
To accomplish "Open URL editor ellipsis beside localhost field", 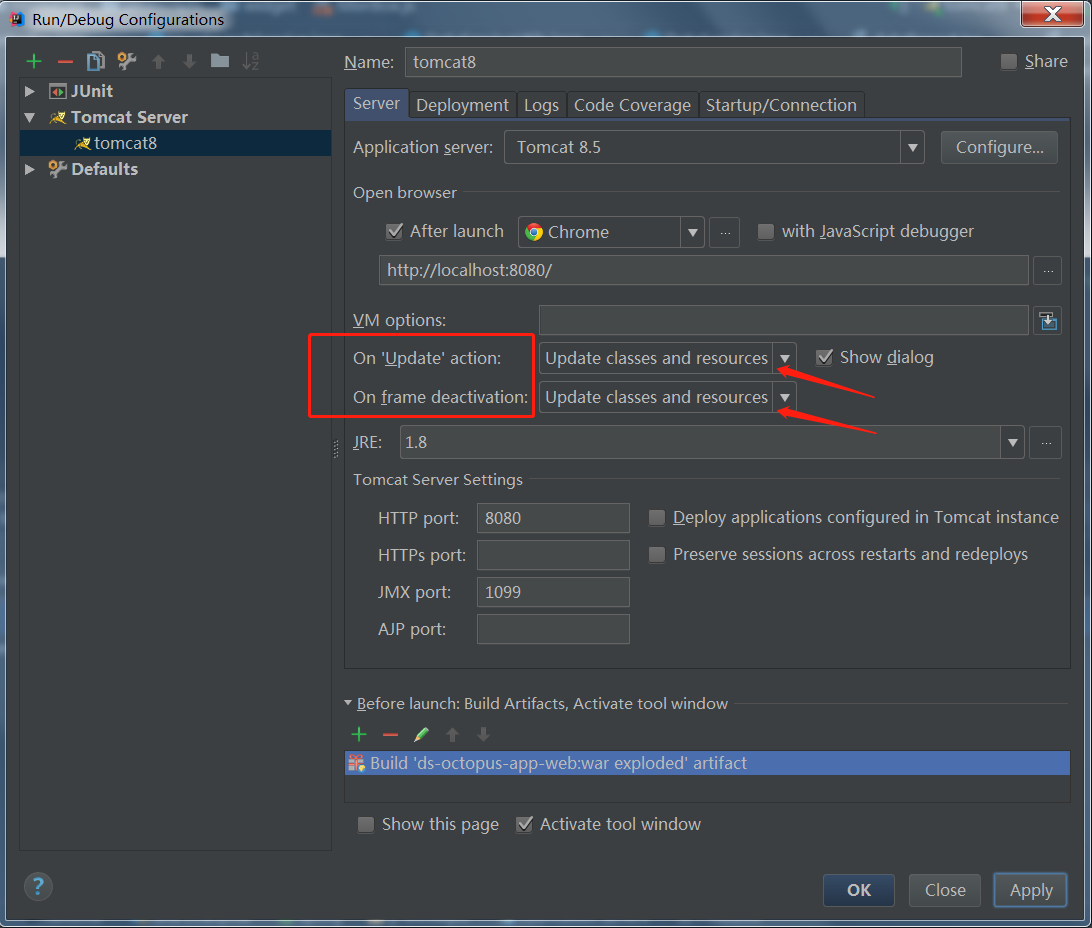I will (1047, 271).
